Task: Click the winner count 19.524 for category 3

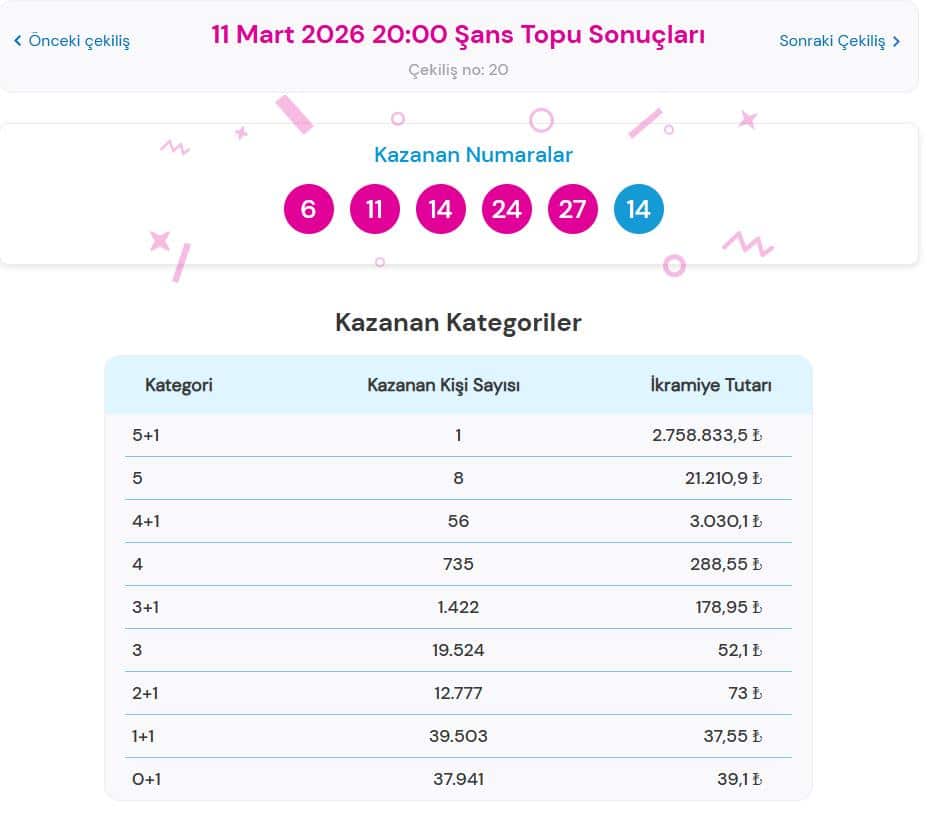Action: pos(458,650)
